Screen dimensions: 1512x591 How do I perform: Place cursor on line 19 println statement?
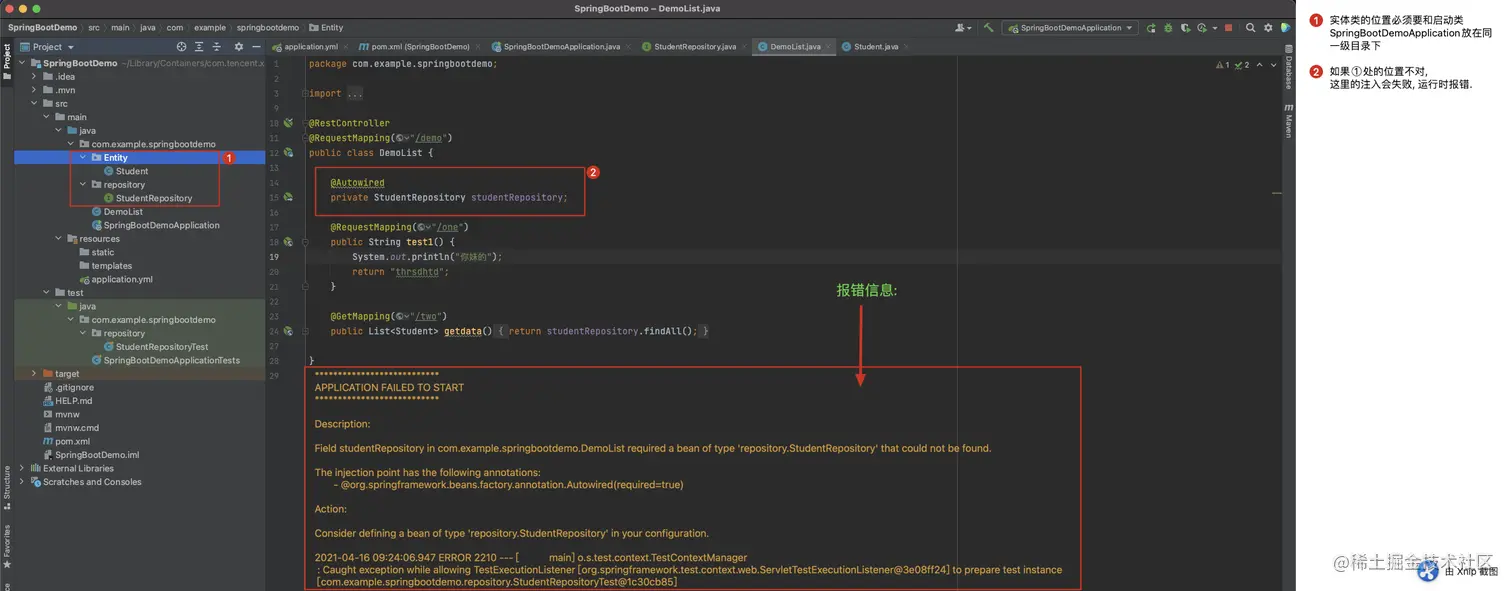pos(427,257)
